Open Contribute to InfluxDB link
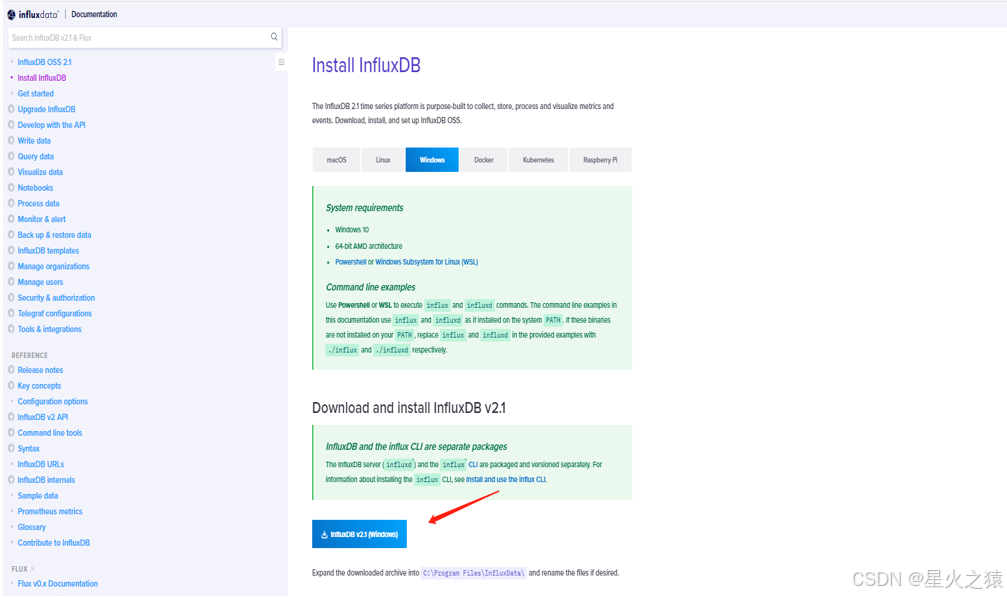Image resolution: width=1007 pixels, height=597 pixels. pyautogui.click(x=54, y=543)
